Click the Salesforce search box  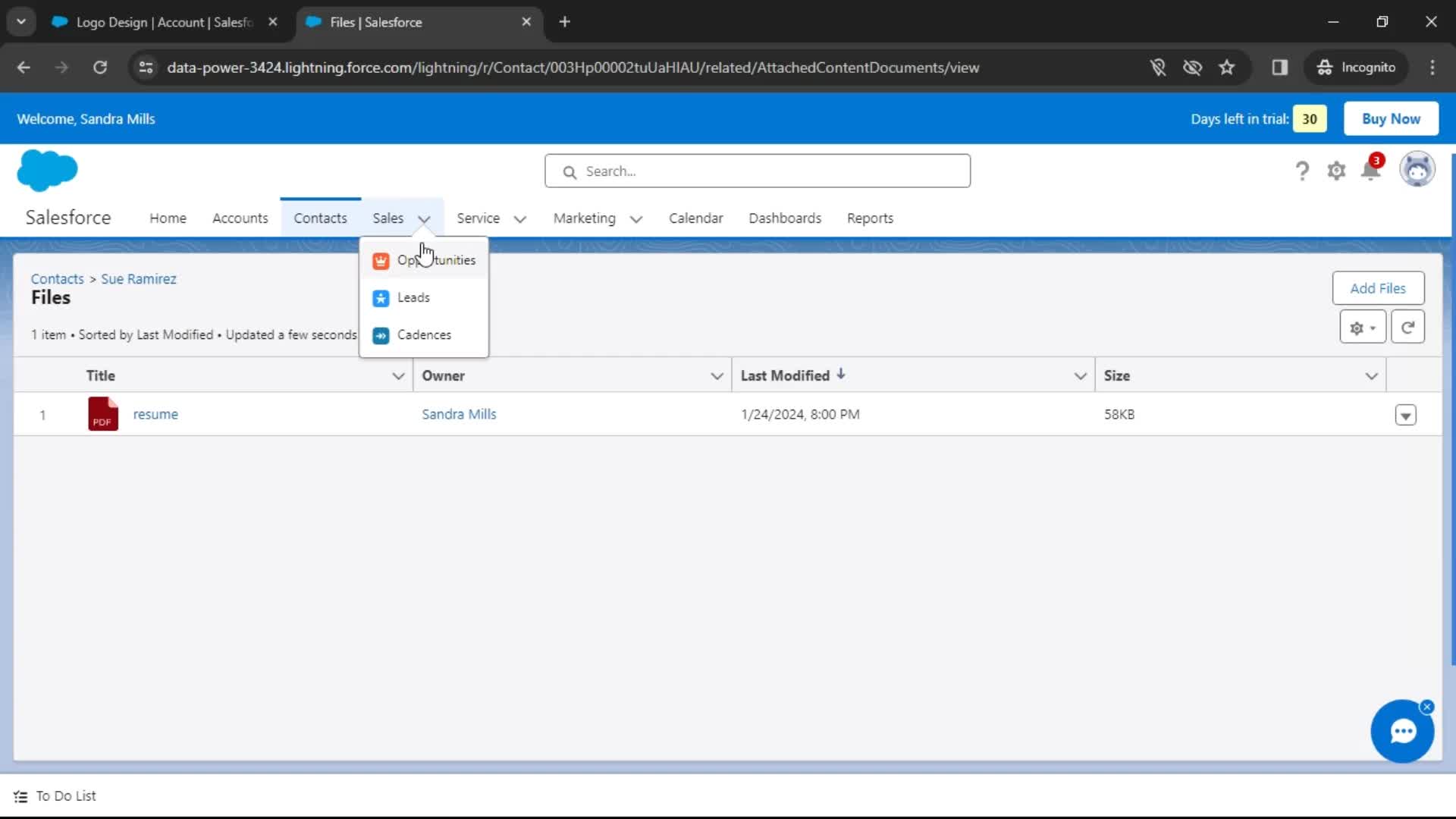(x=757, y=171)
